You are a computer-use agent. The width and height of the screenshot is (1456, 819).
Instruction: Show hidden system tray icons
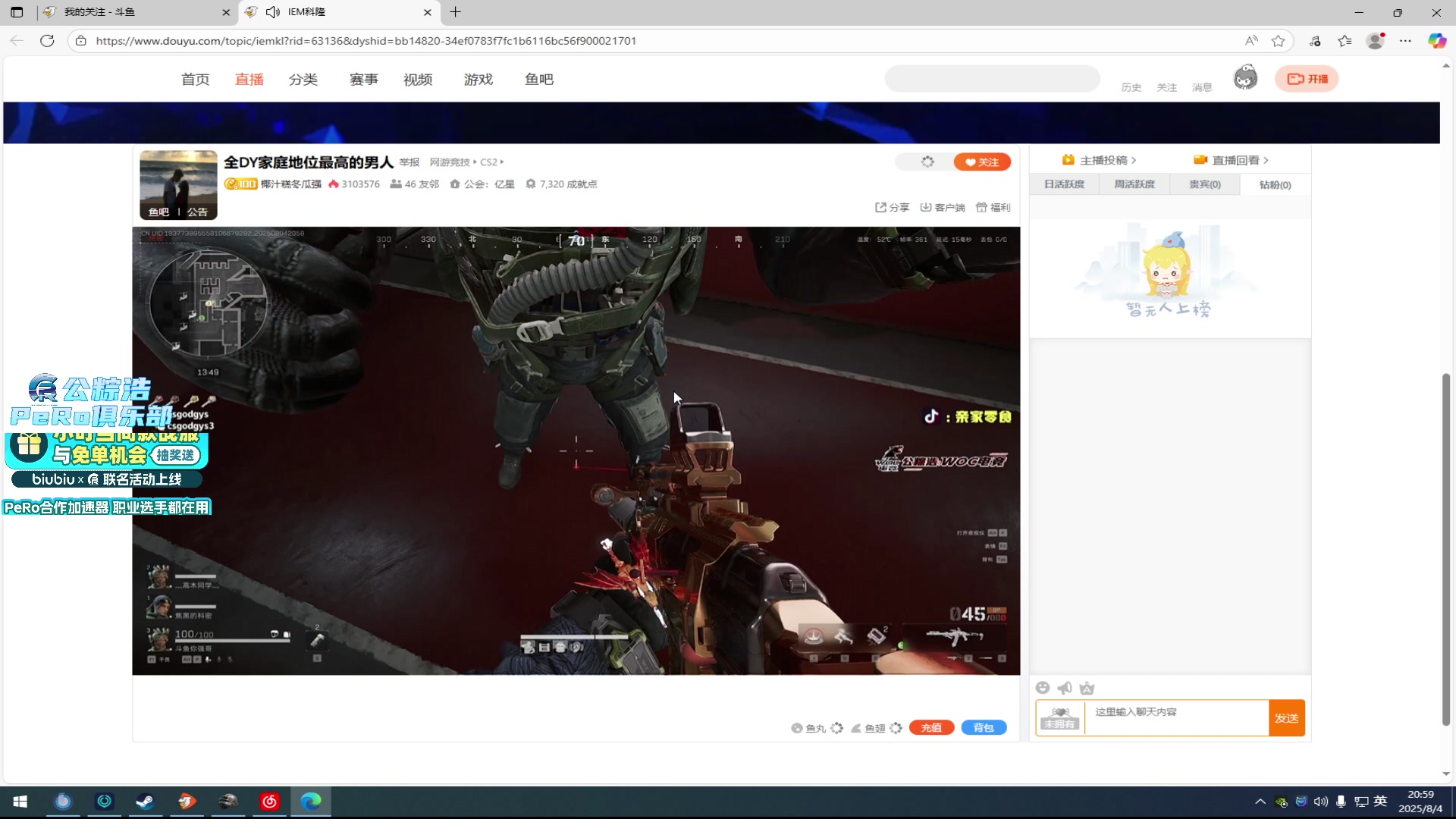pyautogui.click(x=1260, y=802)
